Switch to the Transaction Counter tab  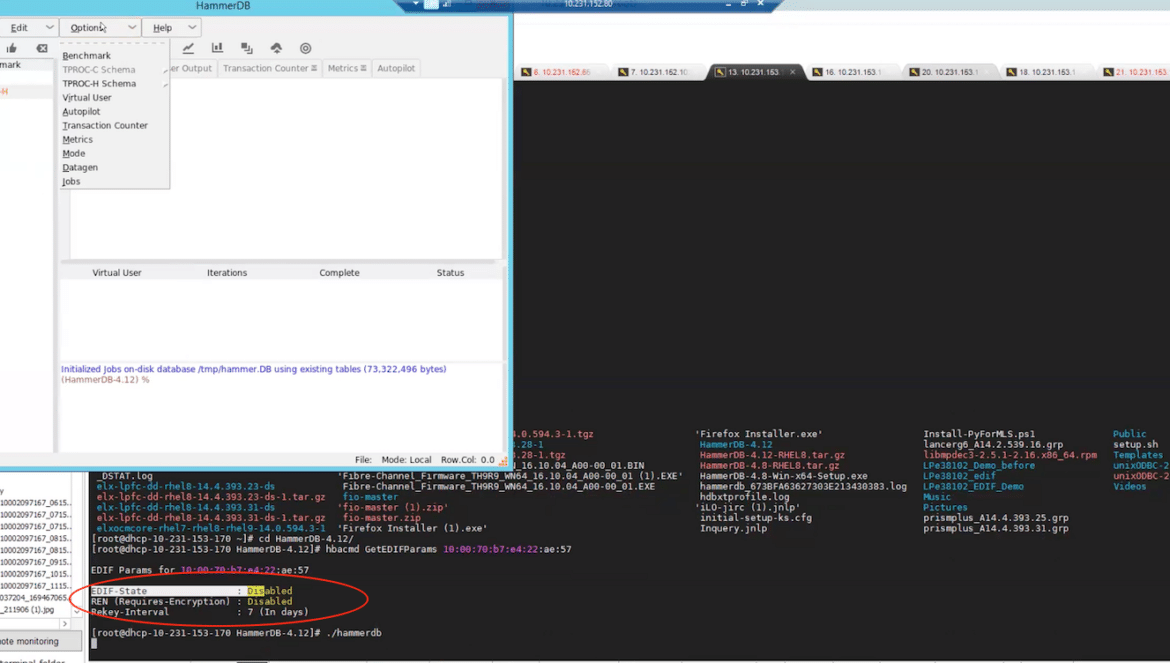coord(269,69)
